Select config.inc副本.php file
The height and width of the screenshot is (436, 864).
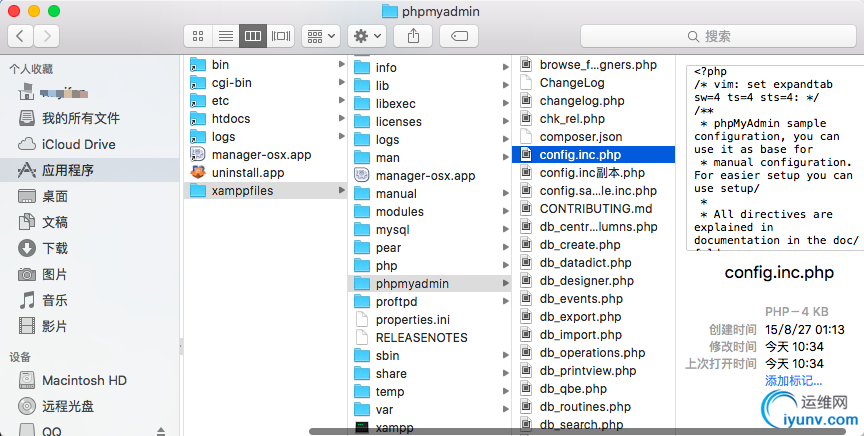click(x=593, y=173)
